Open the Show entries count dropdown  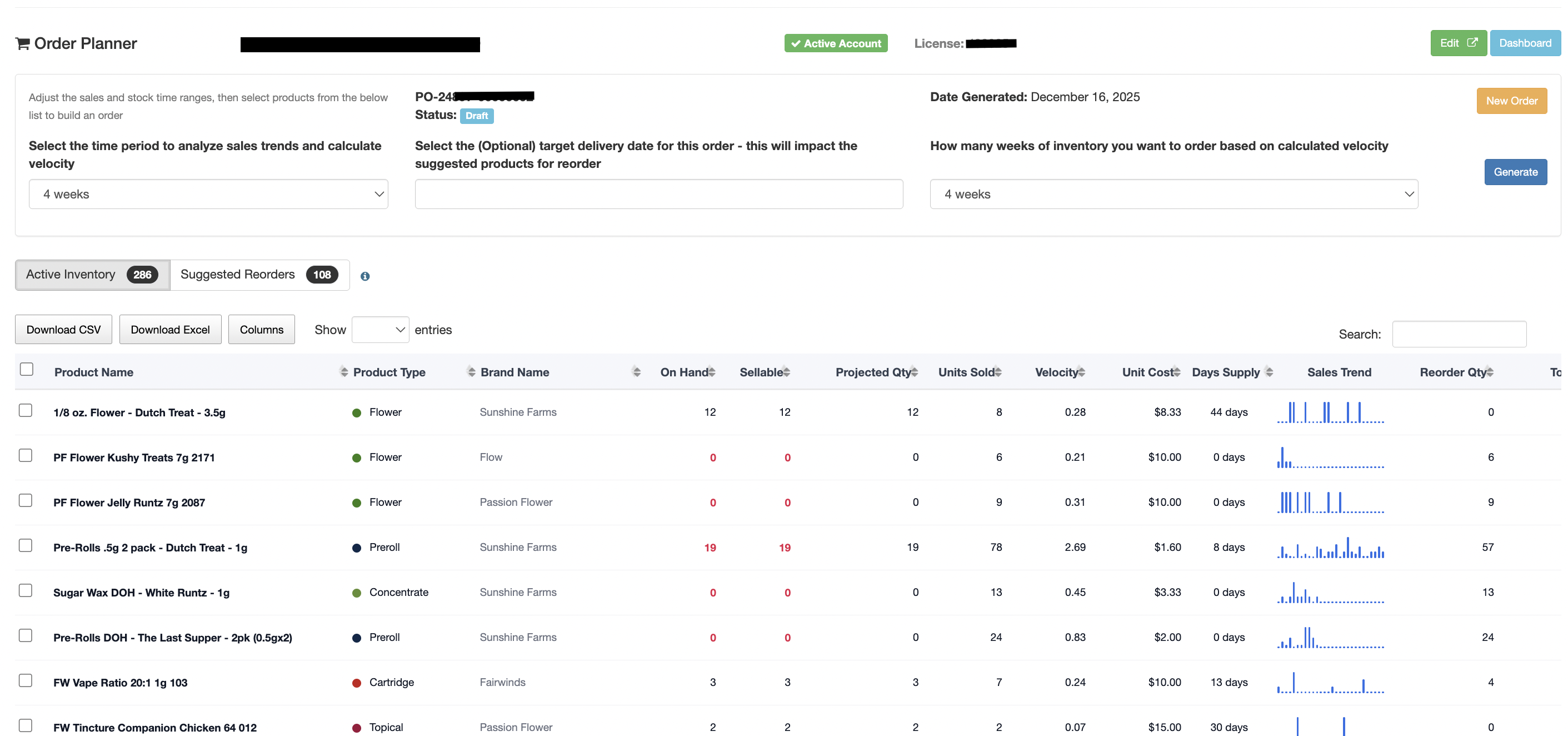pos(380,329)
